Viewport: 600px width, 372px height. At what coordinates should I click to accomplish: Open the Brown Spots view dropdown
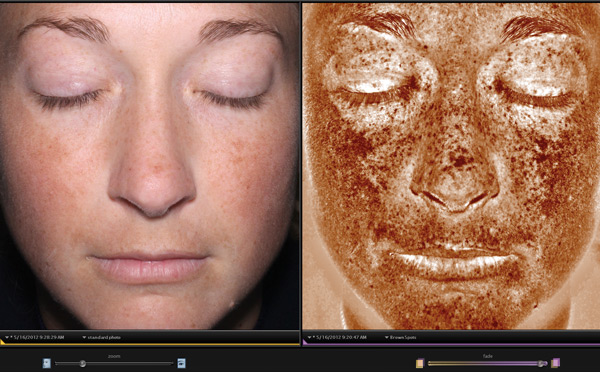point(401,338)
